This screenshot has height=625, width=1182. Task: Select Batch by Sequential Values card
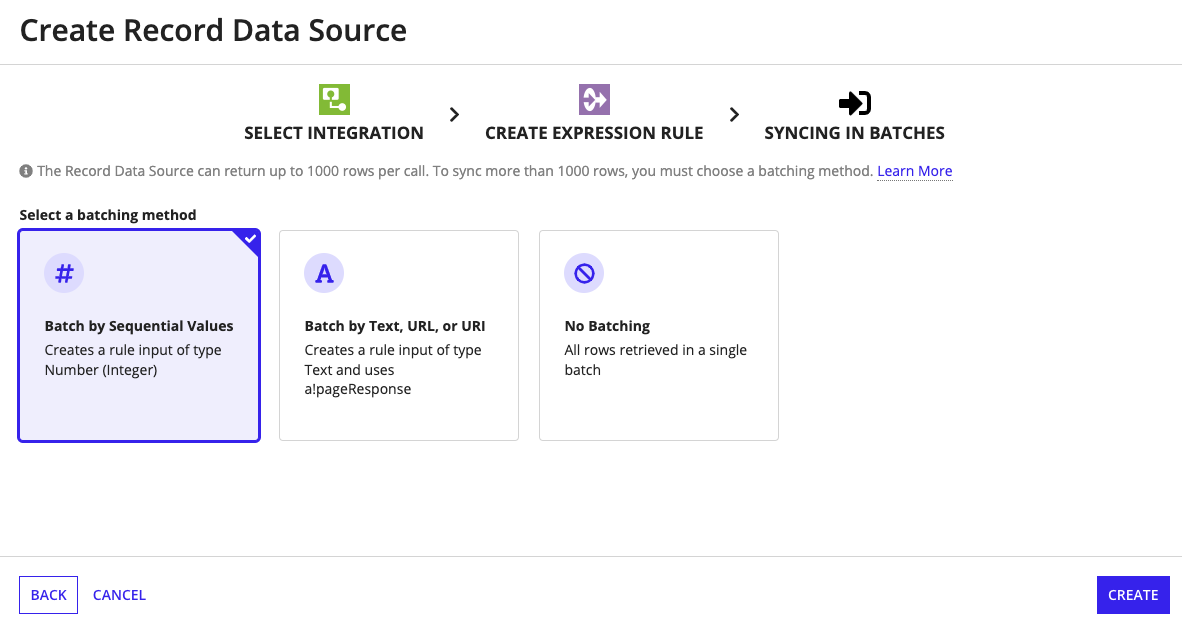139,335
